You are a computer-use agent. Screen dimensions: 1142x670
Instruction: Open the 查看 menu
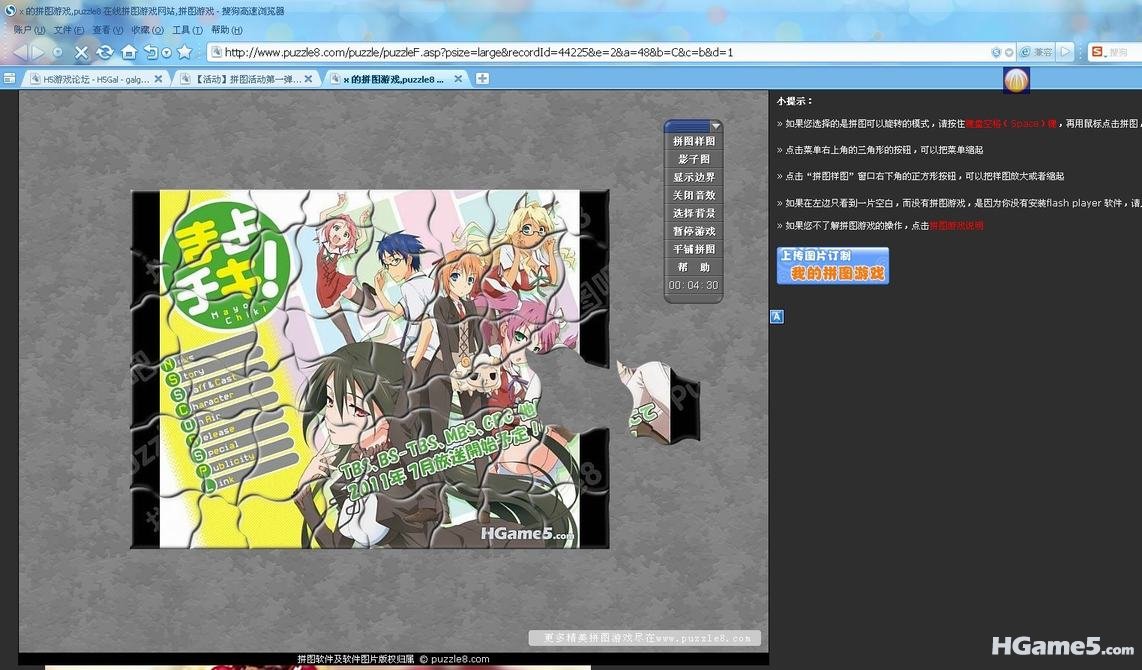pos(108,30)
